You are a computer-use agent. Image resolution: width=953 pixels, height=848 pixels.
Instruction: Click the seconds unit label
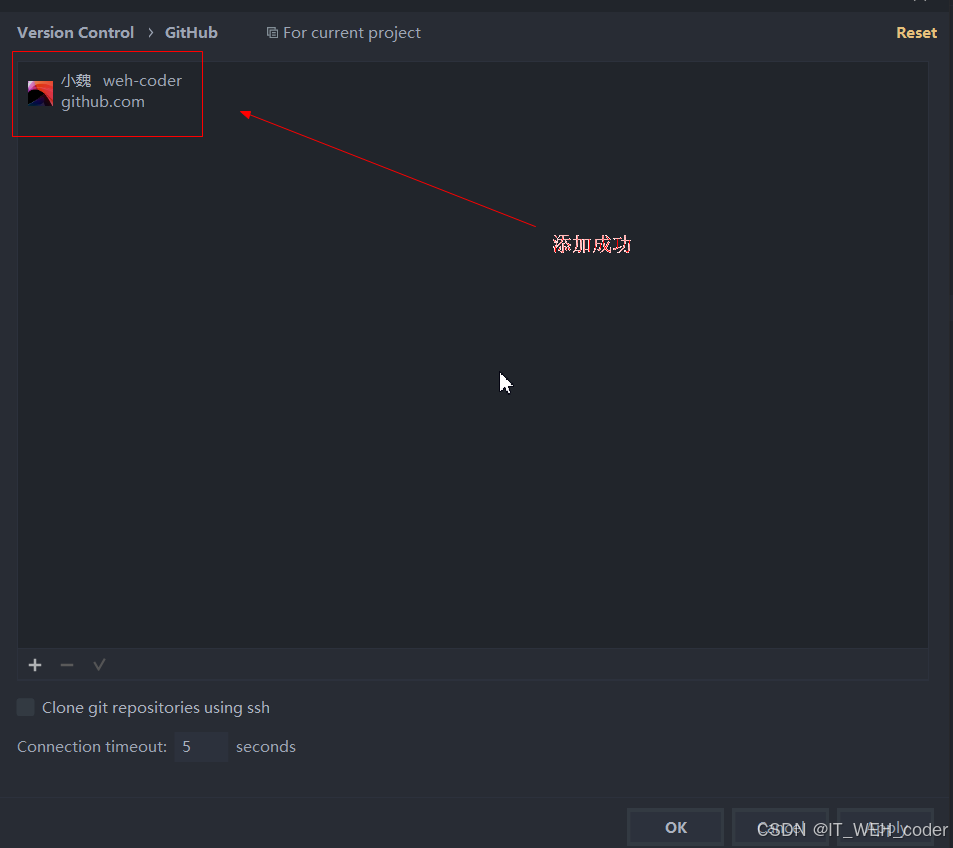266,746
